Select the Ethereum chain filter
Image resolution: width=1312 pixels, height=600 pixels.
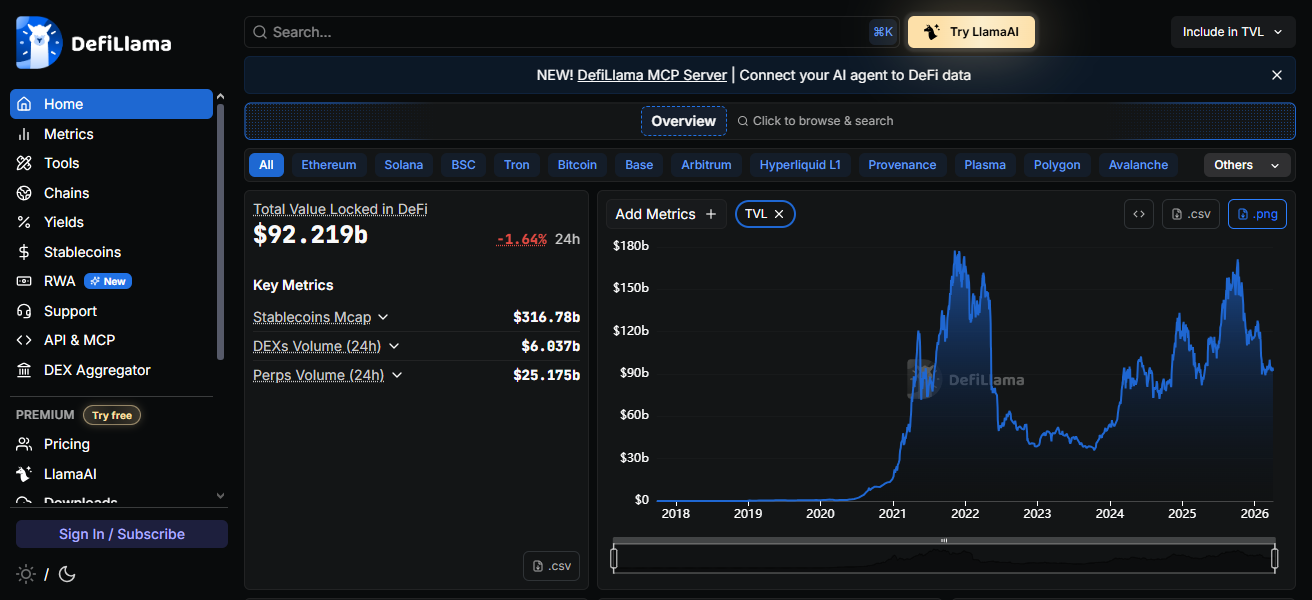[328, 165]
